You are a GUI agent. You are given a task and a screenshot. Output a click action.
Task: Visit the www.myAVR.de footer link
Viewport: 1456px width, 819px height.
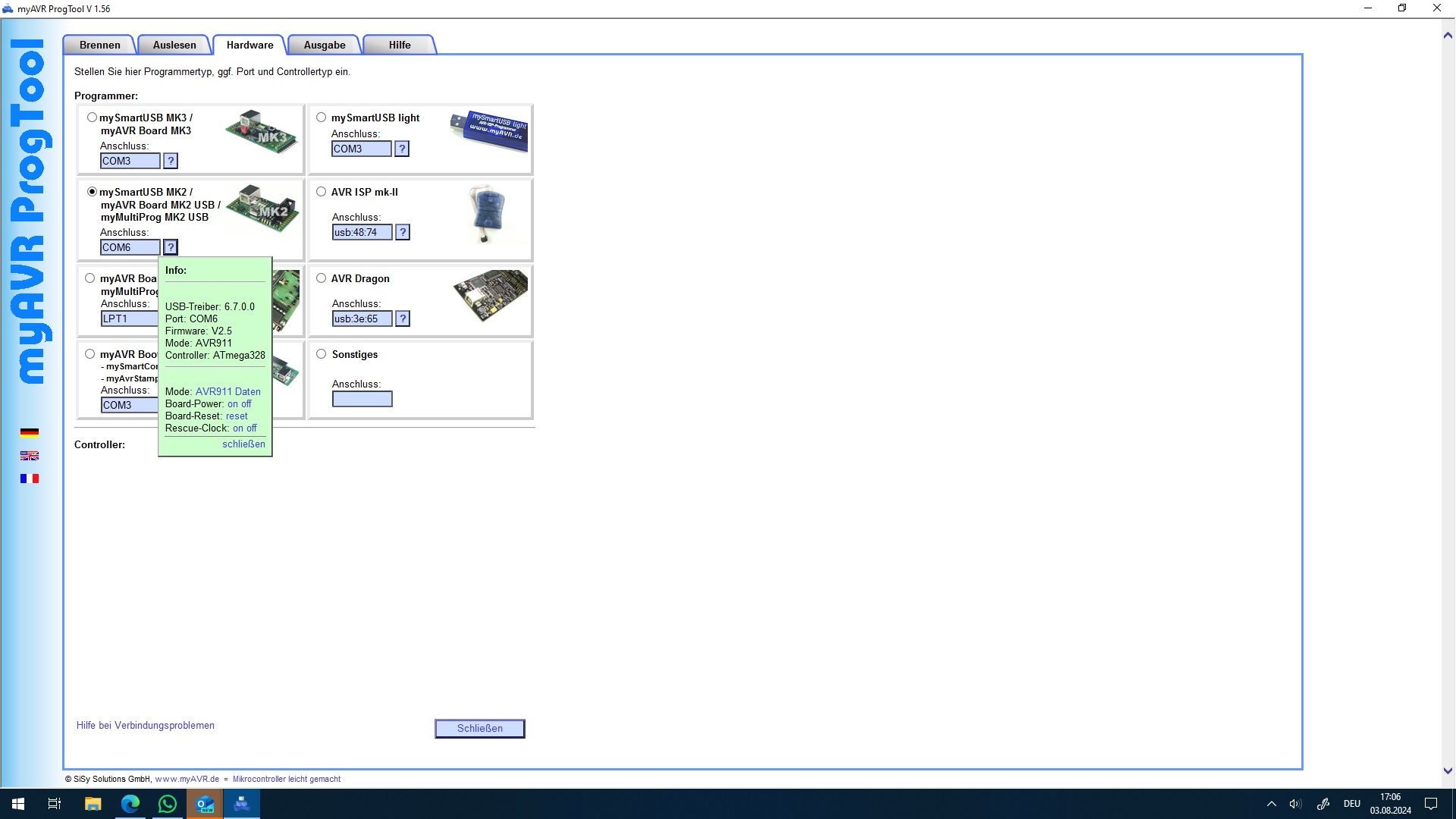tap(187, 779)
